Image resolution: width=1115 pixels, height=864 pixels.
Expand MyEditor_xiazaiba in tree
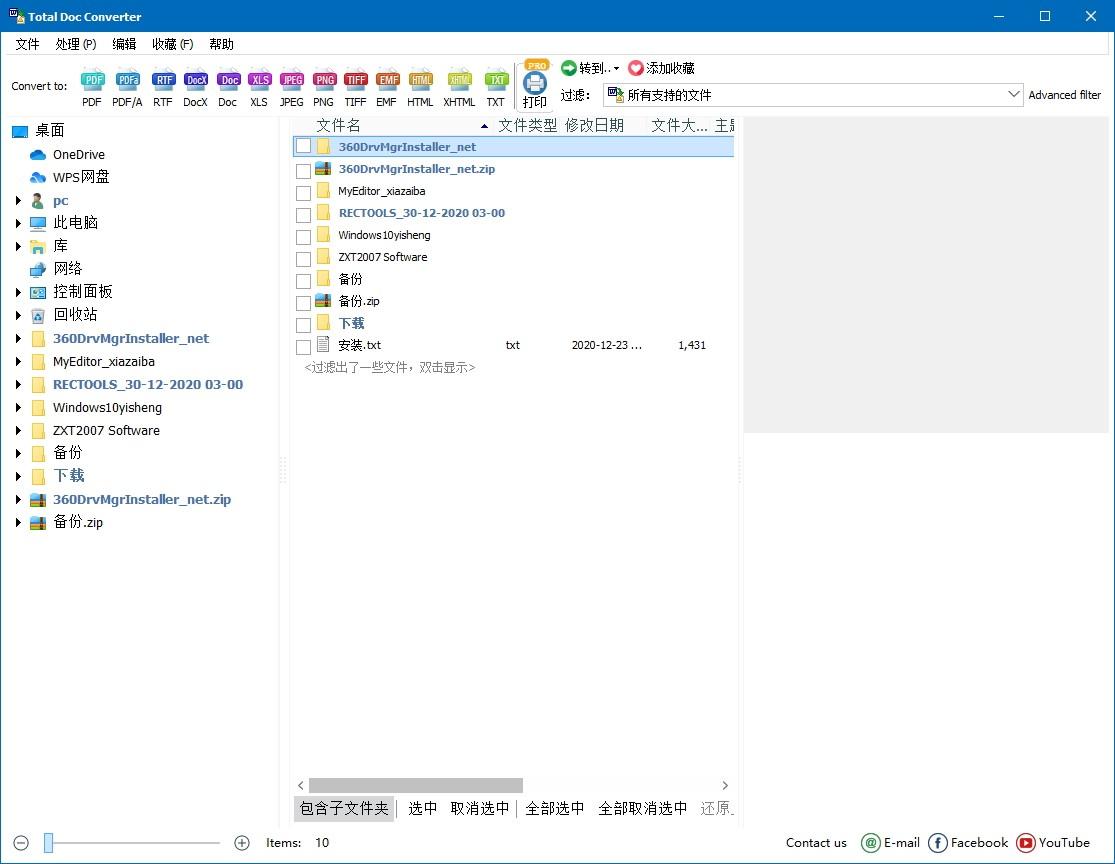tap(18, 361)
